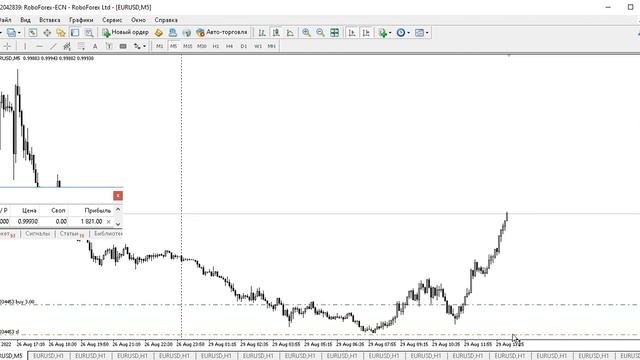The width and height of the screenshot is (640, 360).
Task: Click the Новый ордер button
Action: (125, 33)
